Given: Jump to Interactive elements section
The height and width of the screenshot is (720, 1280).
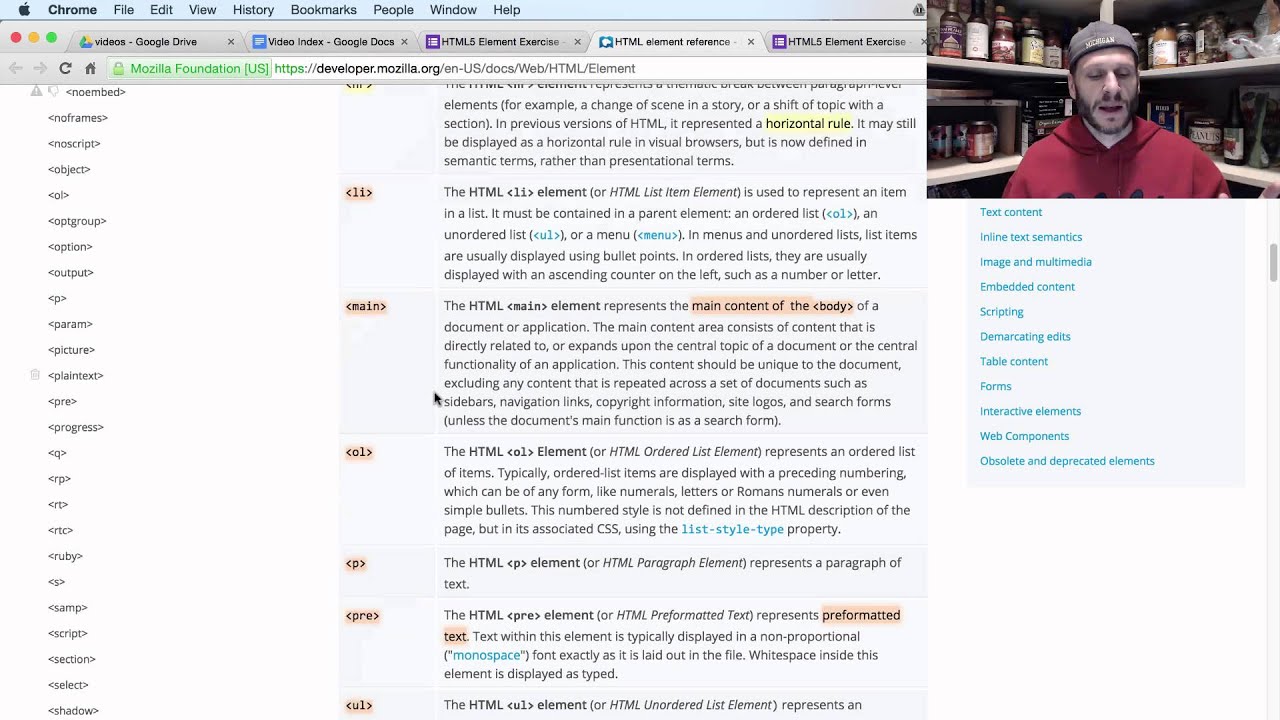Looking at the screenshot, I should (x=1030, y=411).
